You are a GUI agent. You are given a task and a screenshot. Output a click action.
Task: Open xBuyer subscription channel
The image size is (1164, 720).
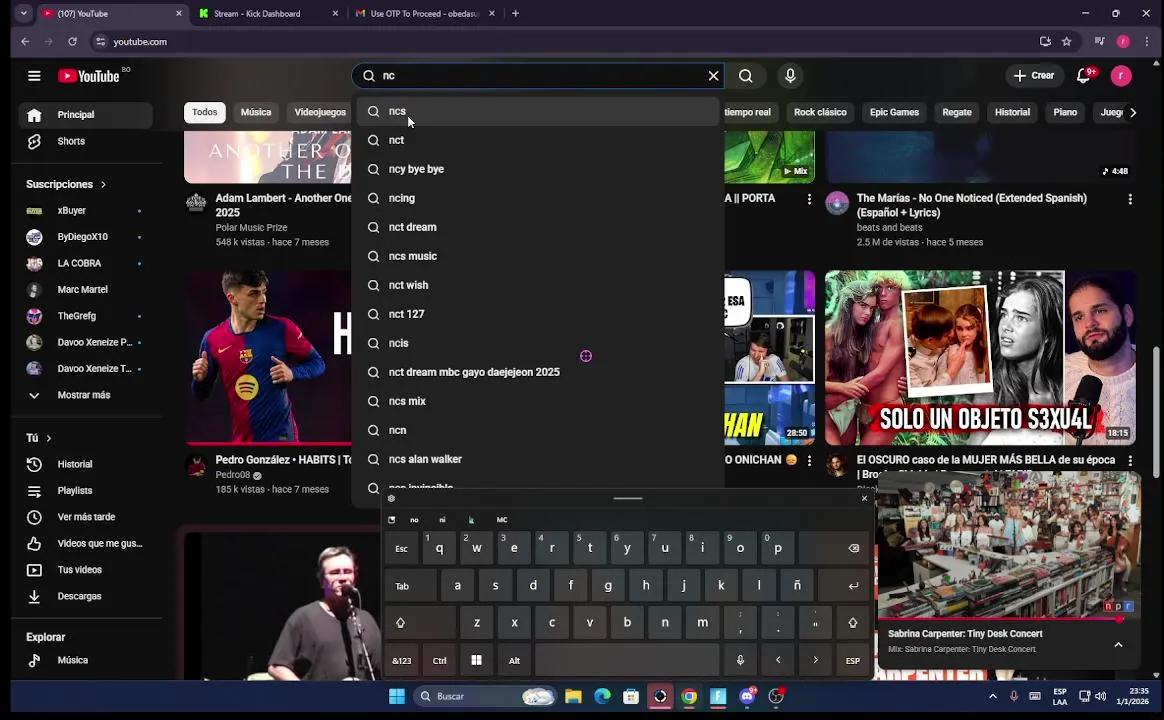(x=85, y=211)
